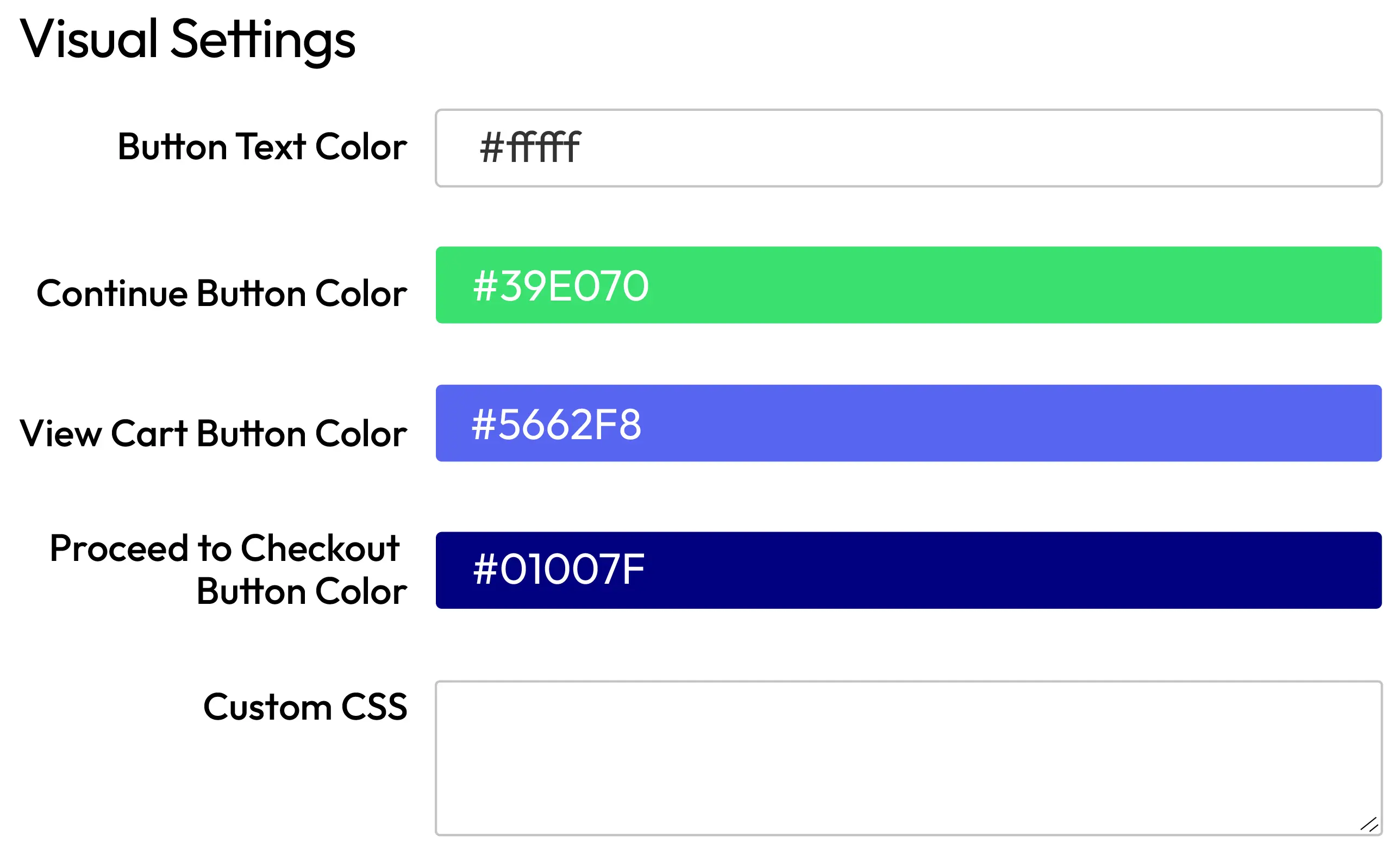Image resolution: width=1400 pixels, height=849 pixels.
Task: Click inside the Custom CSS text area
Action: point(908,758)
